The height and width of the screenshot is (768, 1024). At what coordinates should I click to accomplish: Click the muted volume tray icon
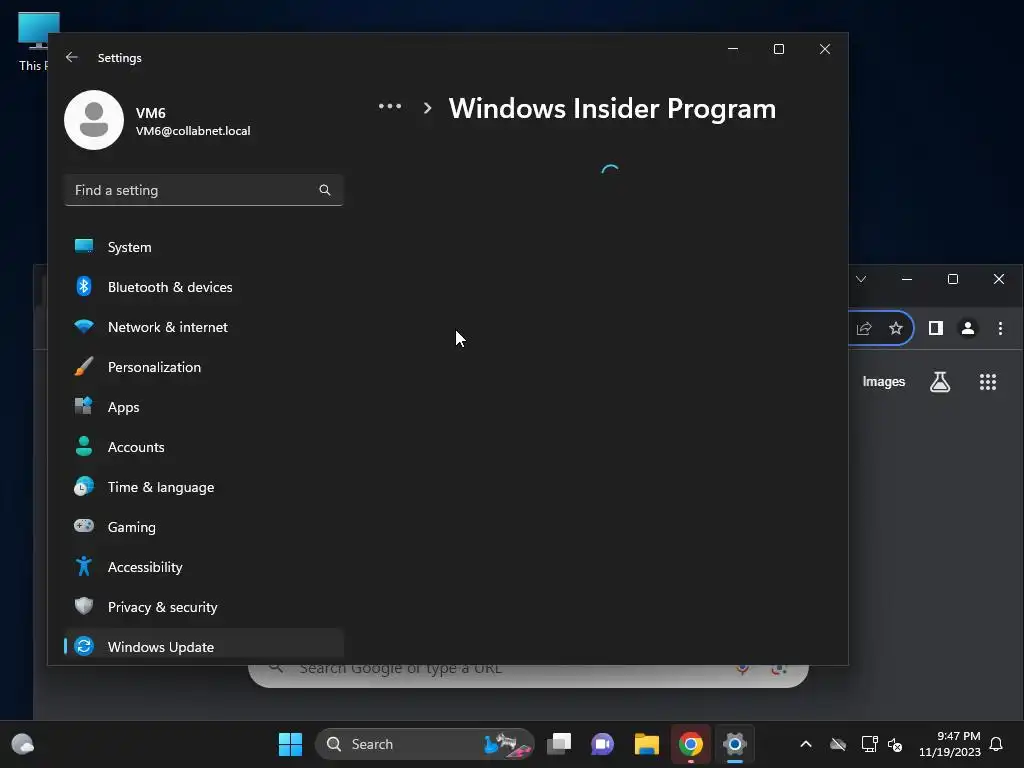click(895, 744)
